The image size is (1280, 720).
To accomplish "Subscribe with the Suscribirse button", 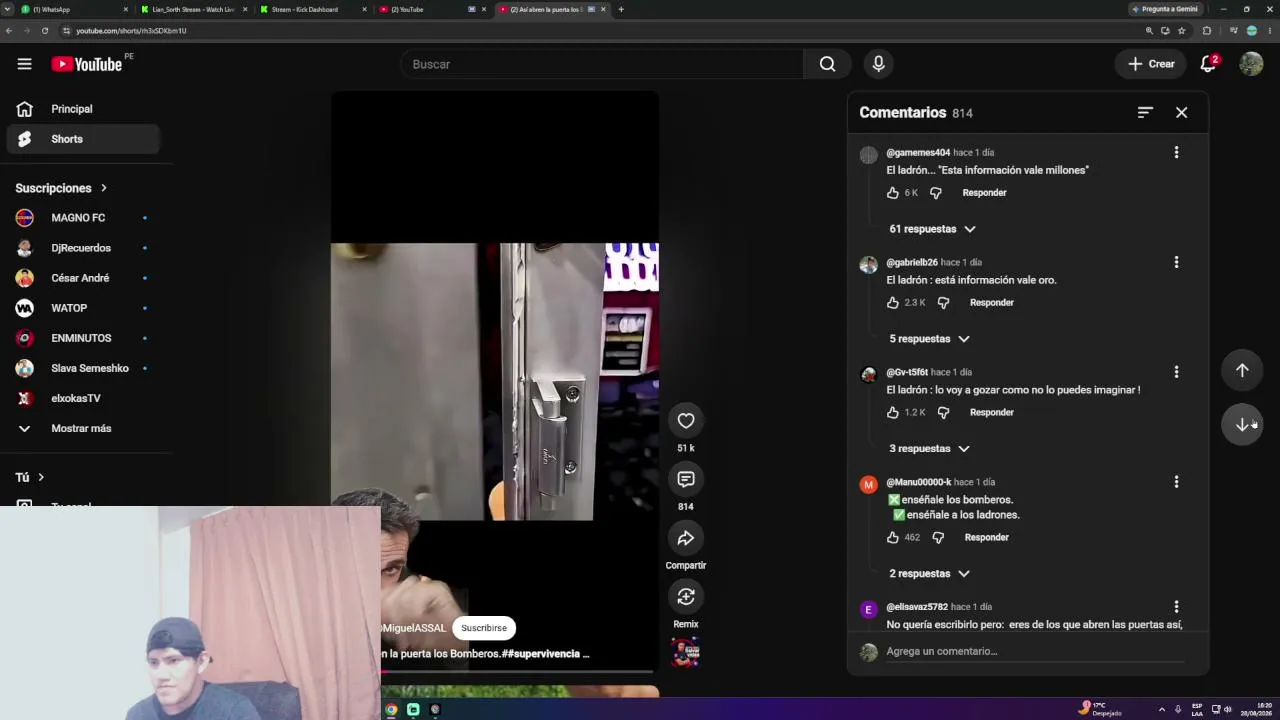I will pyautogui.click(x=484, y=628).
